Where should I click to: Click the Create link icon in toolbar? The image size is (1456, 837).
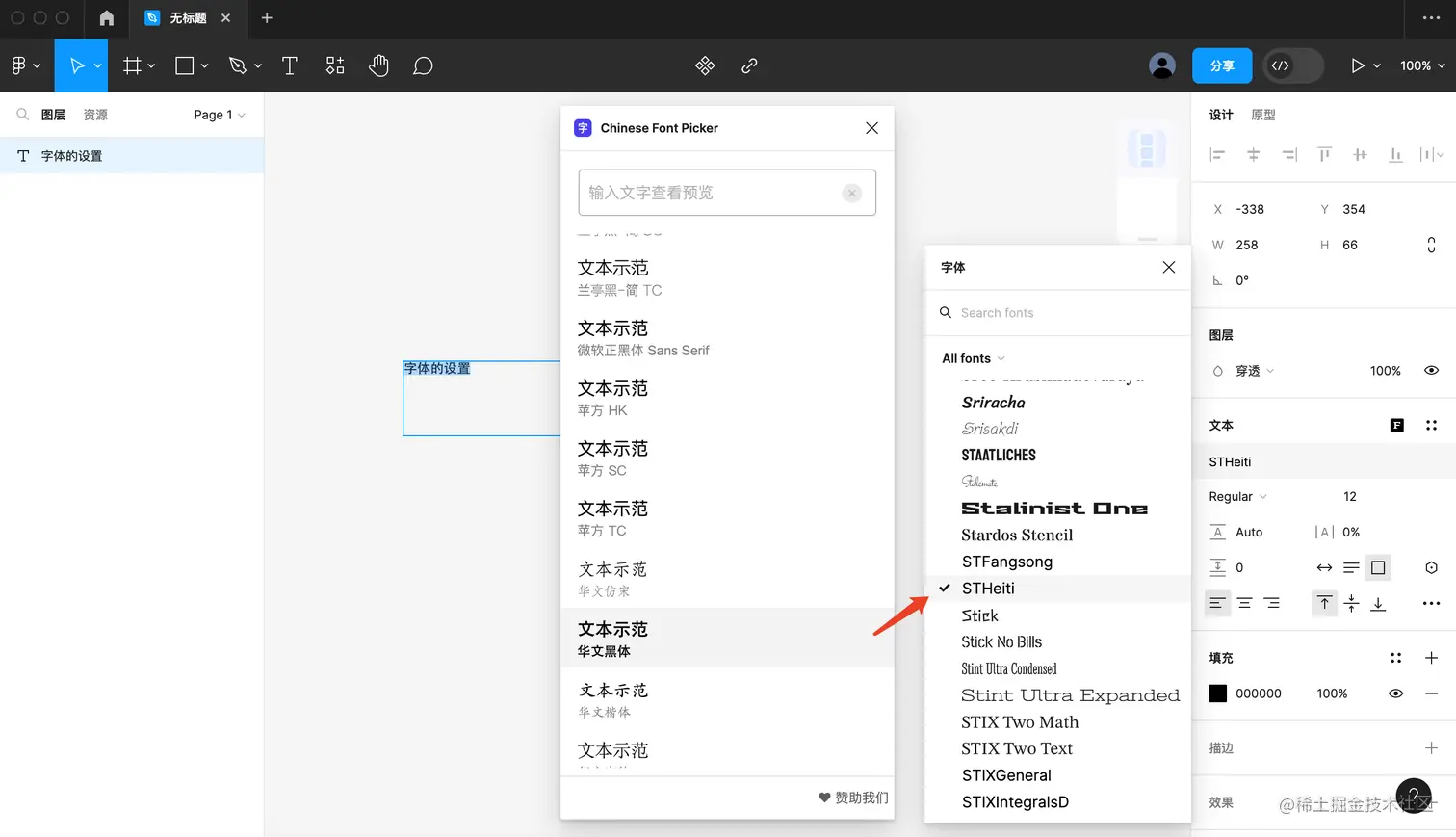[749, 65]
